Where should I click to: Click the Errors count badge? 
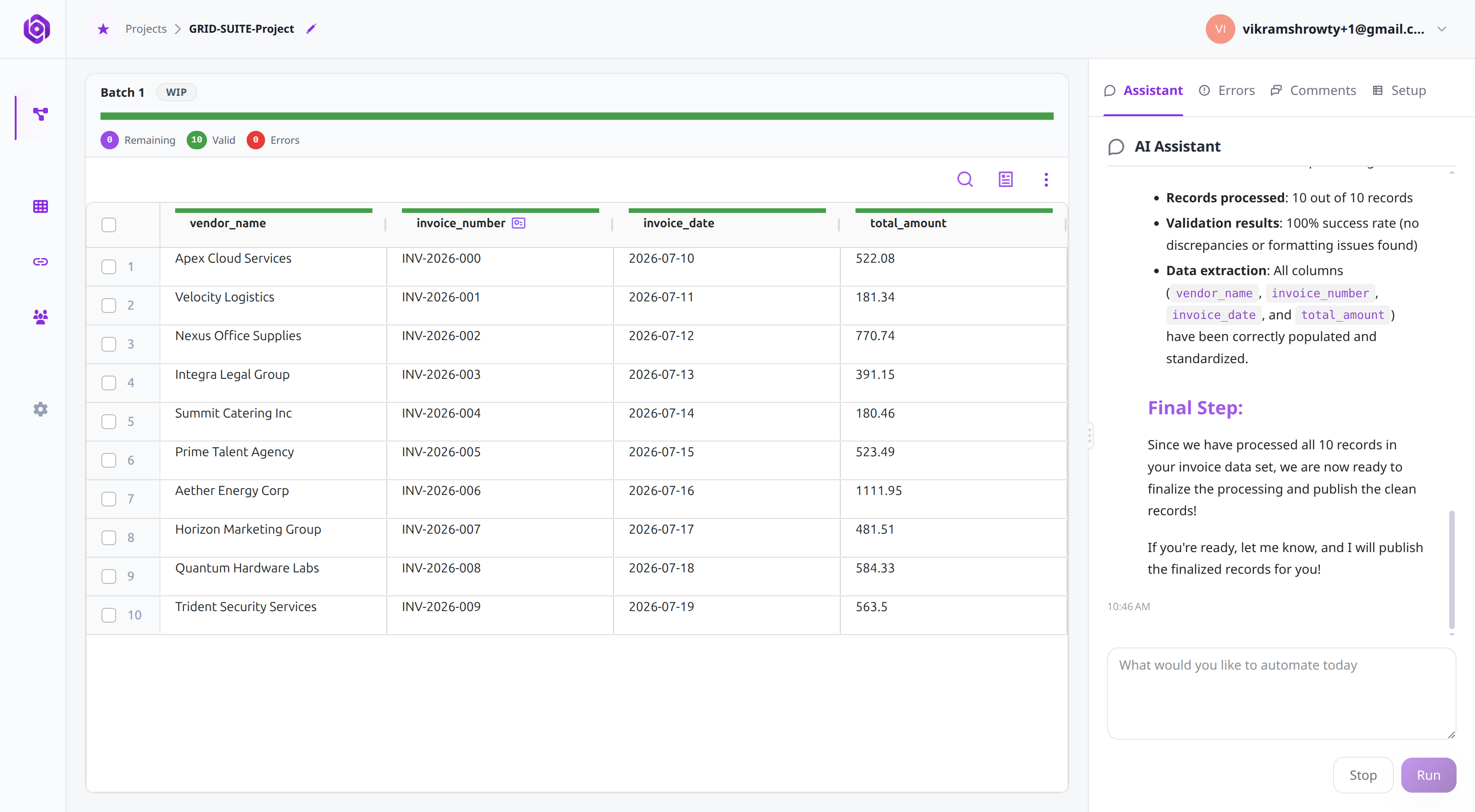pos(255,140)
